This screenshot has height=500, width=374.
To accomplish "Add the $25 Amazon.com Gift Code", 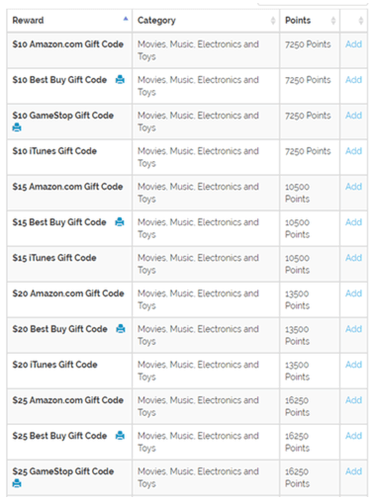I will coord(354,400).
